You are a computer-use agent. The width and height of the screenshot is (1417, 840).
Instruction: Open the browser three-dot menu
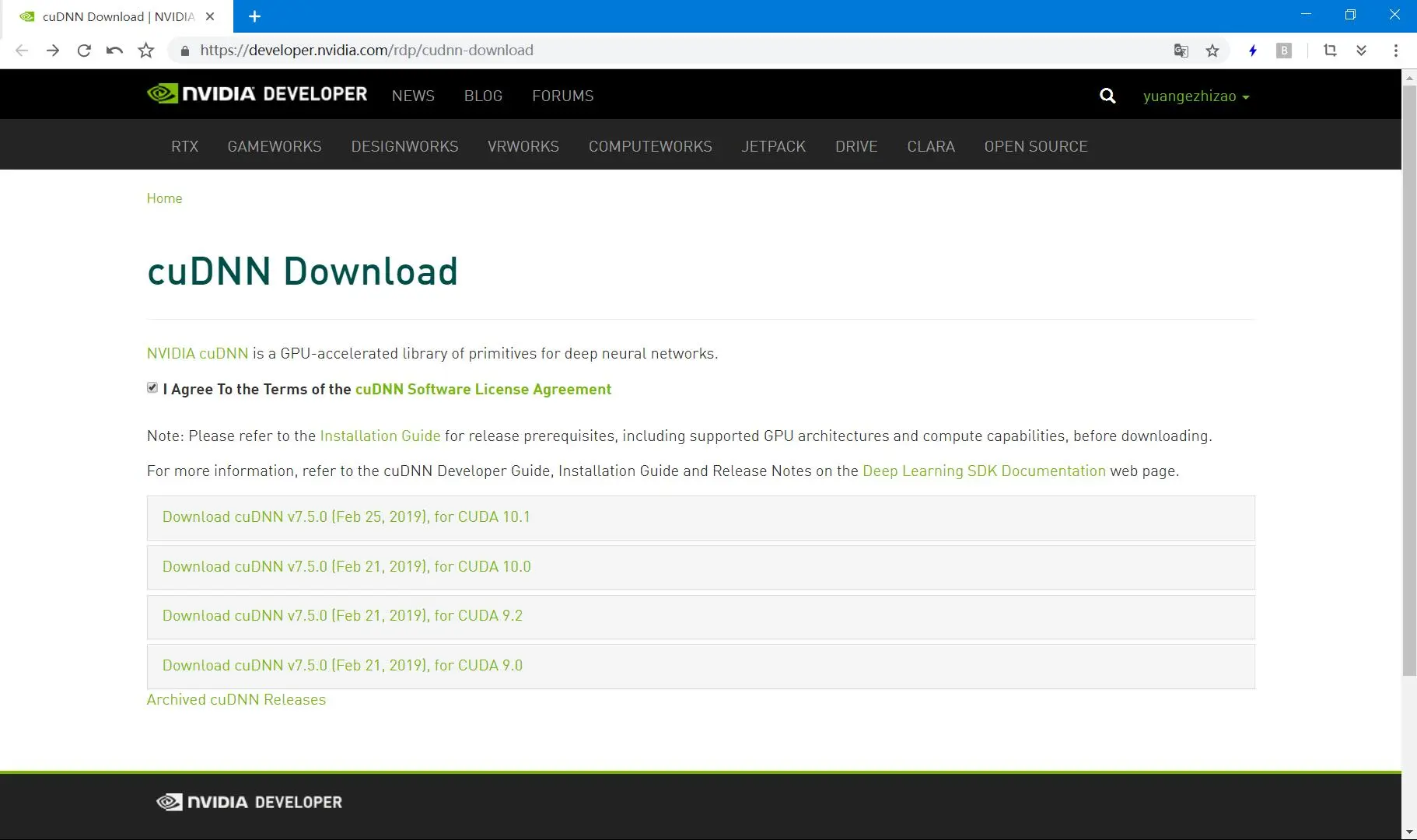pyautogui.click(x=1396, y=51)
